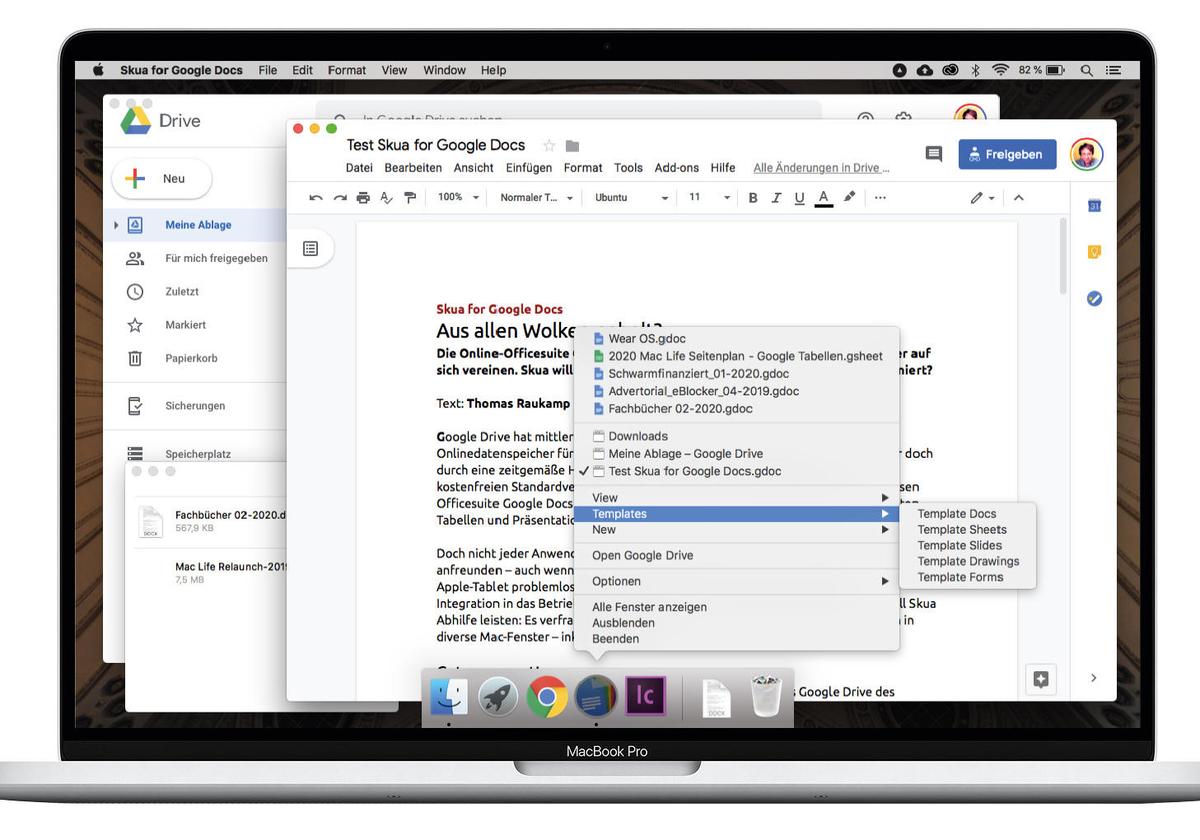Image resolution: width=1200 pixels, height=840 pixels.
Task: Open Calendar icon in Docs side panel
Action: coord(1094,206)
